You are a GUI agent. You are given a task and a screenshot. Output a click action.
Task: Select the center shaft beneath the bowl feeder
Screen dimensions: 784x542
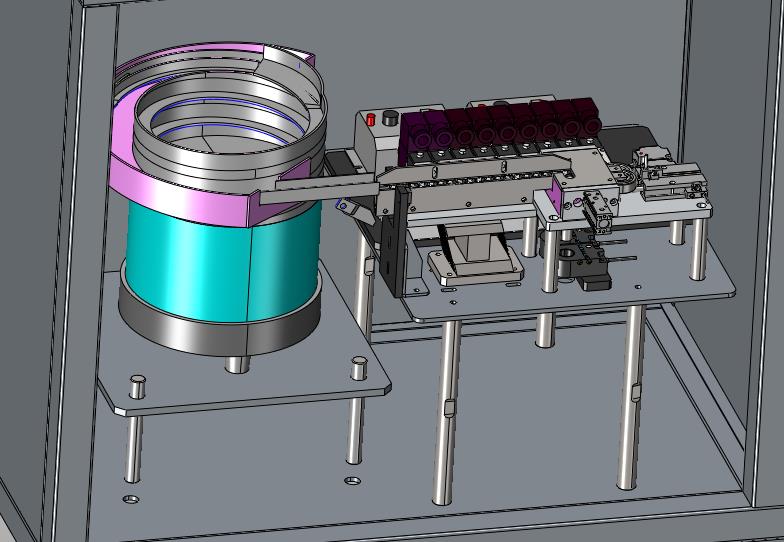[237, 364]
